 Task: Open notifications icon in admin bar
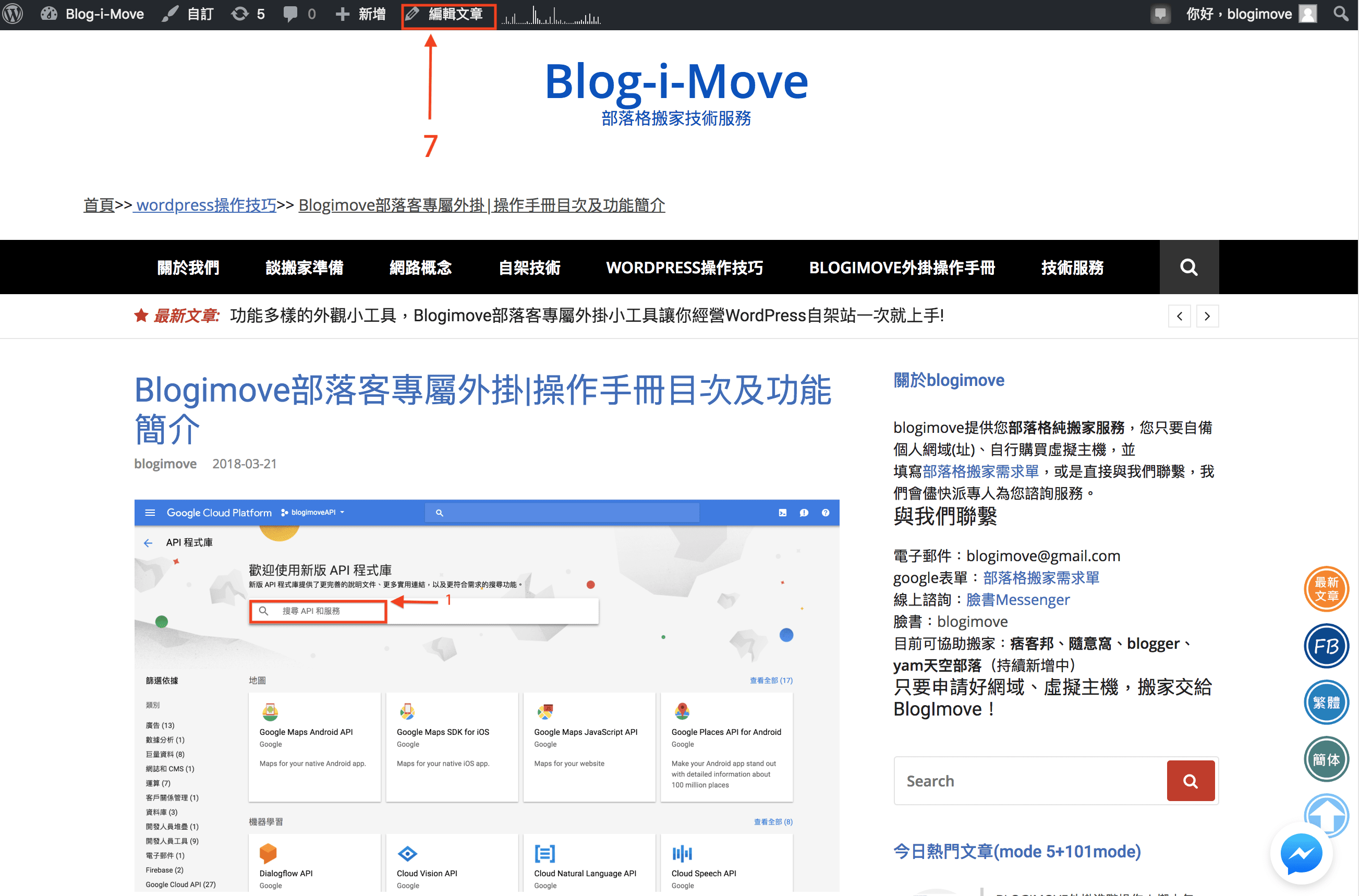1159,14
